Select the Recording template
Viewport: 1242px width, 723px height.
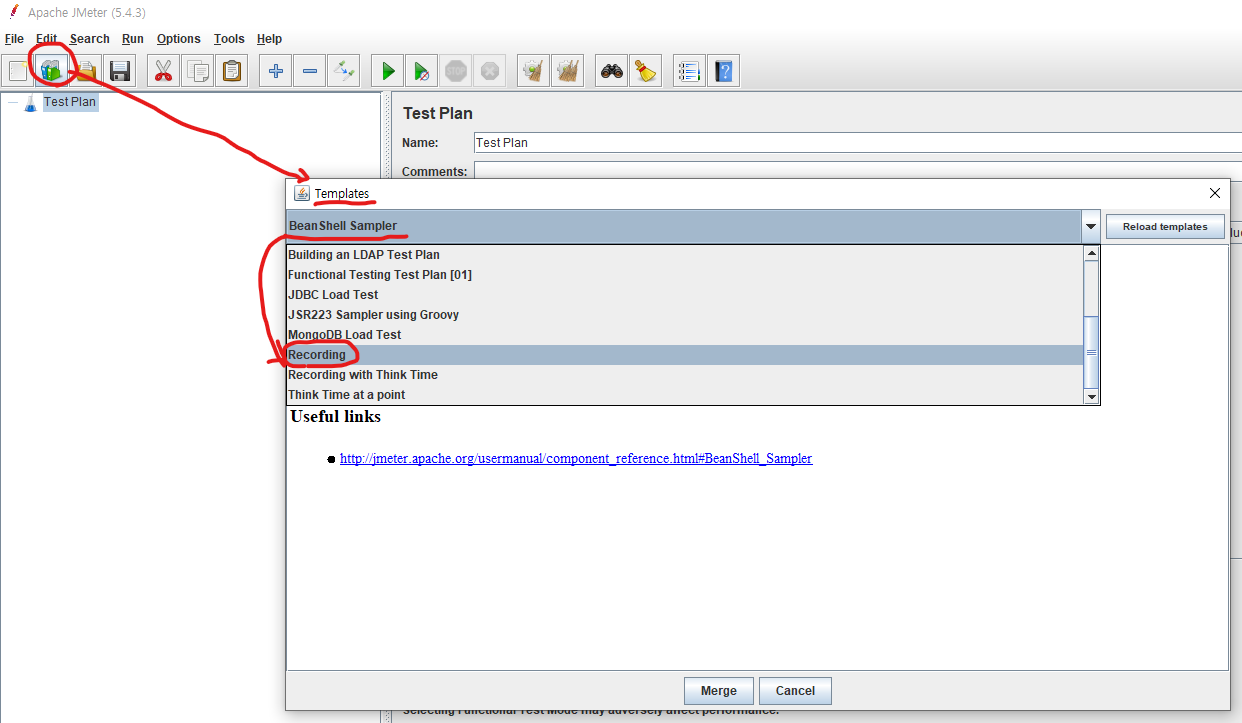pyautogui.click(x=685, y=355)
